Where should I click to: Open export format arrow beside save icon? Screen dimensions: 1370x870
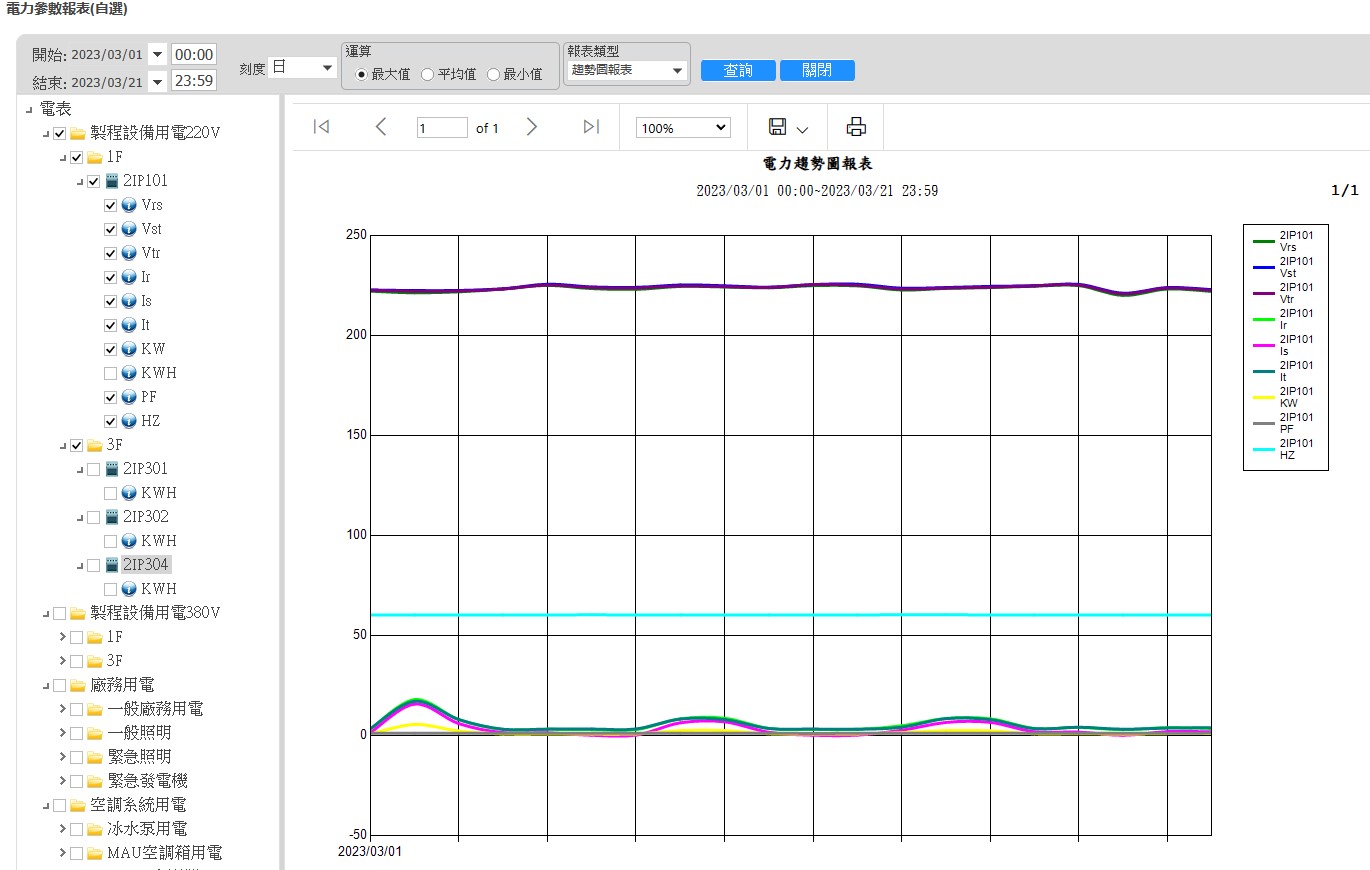tap(802, 129)
